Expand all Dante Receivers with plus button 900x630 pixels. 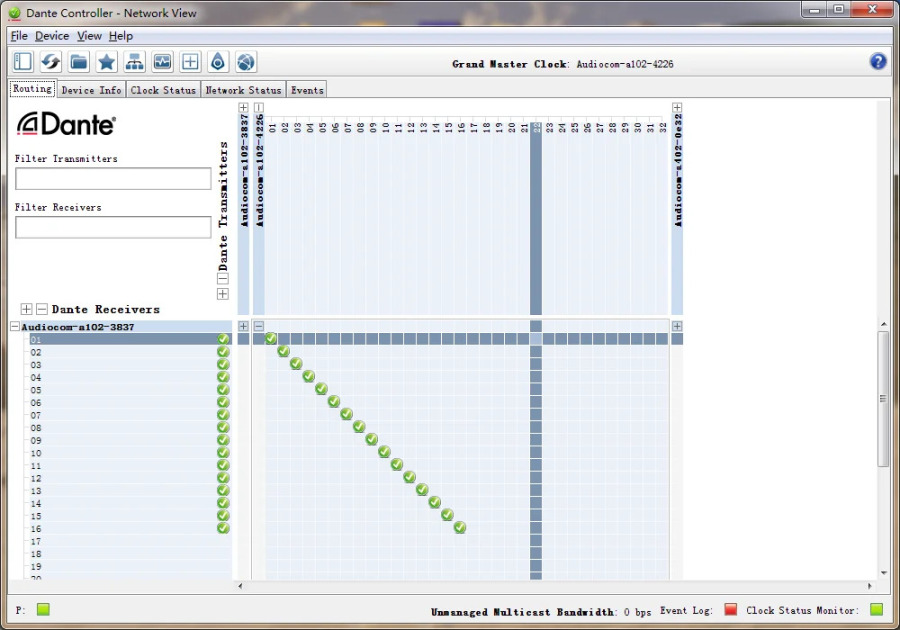(x=26, y=309)
